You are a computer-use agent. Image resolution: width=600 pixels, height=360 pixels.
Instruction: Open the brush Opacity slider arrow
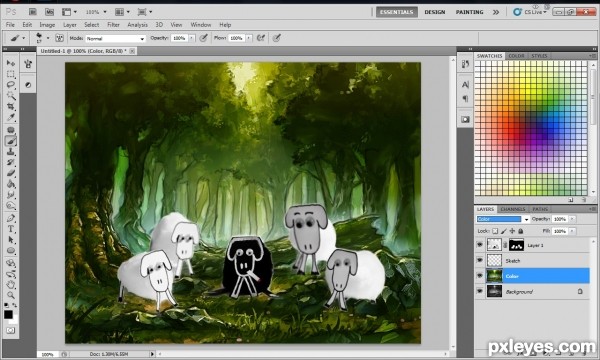192,38
